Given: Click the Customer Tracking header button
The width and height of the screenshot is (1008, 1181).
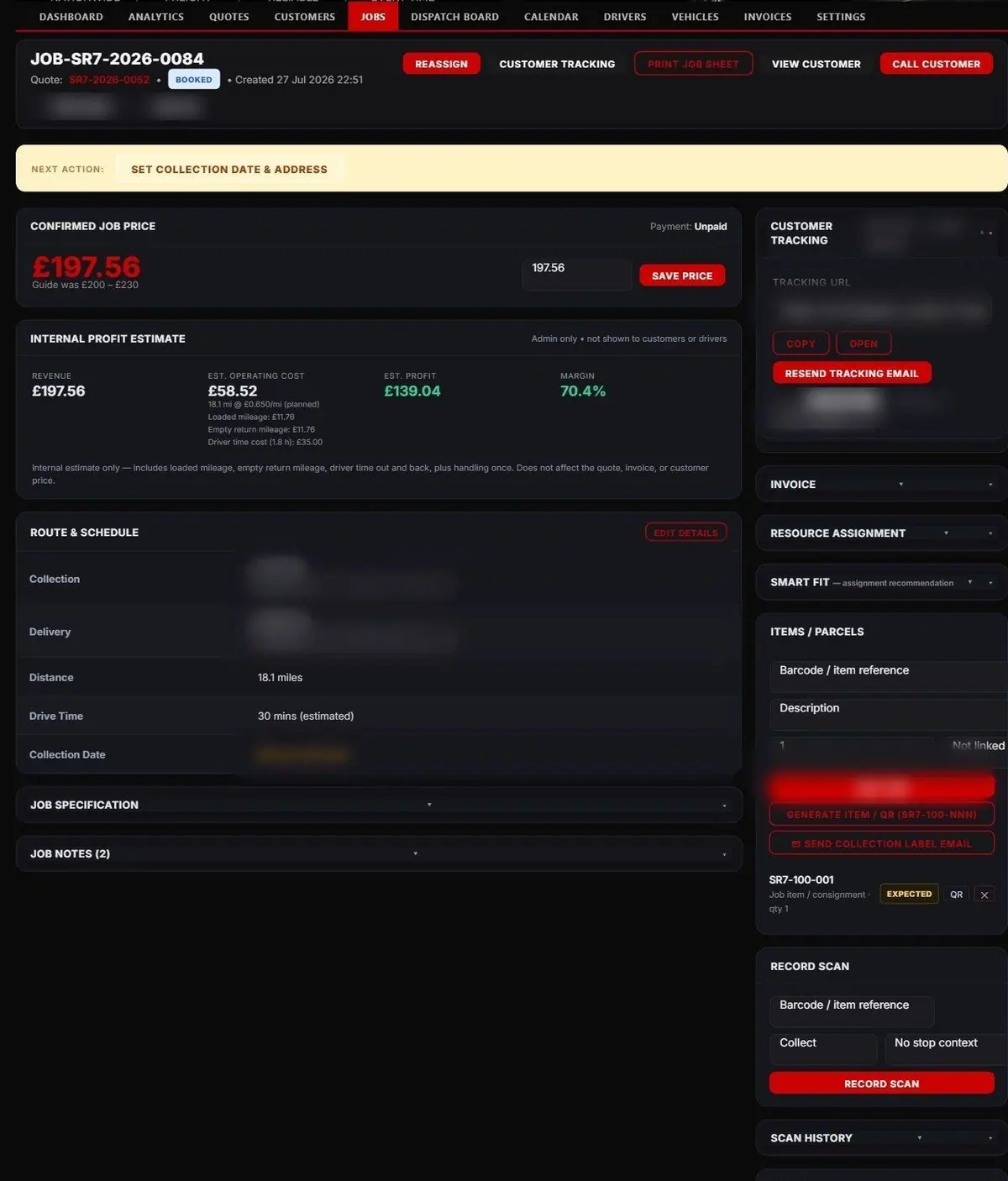Looking at the screenshot, I should click(x=557, y=64).
